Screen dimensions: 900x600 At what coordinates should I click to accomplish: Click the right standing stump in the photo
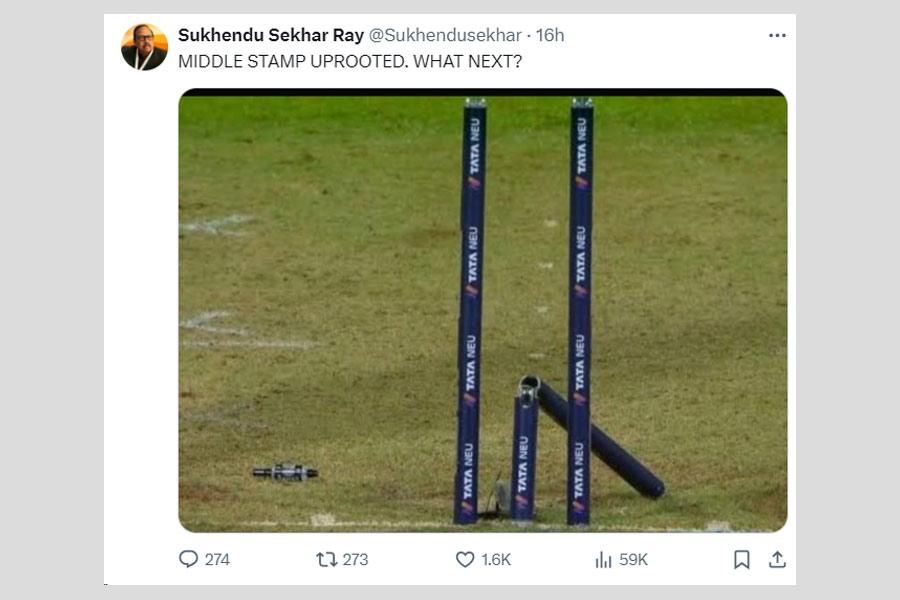pyautogui.click(x=581, y=310)
